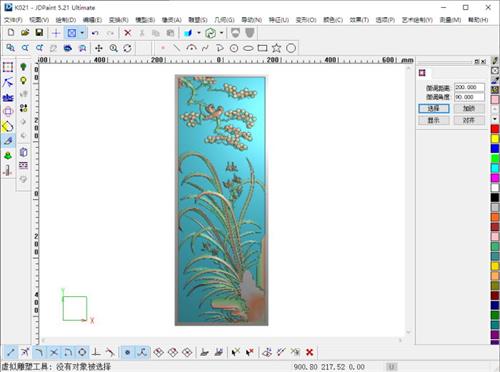Open the 颜色(C) menu
The image size is (500, 372).
333,20
